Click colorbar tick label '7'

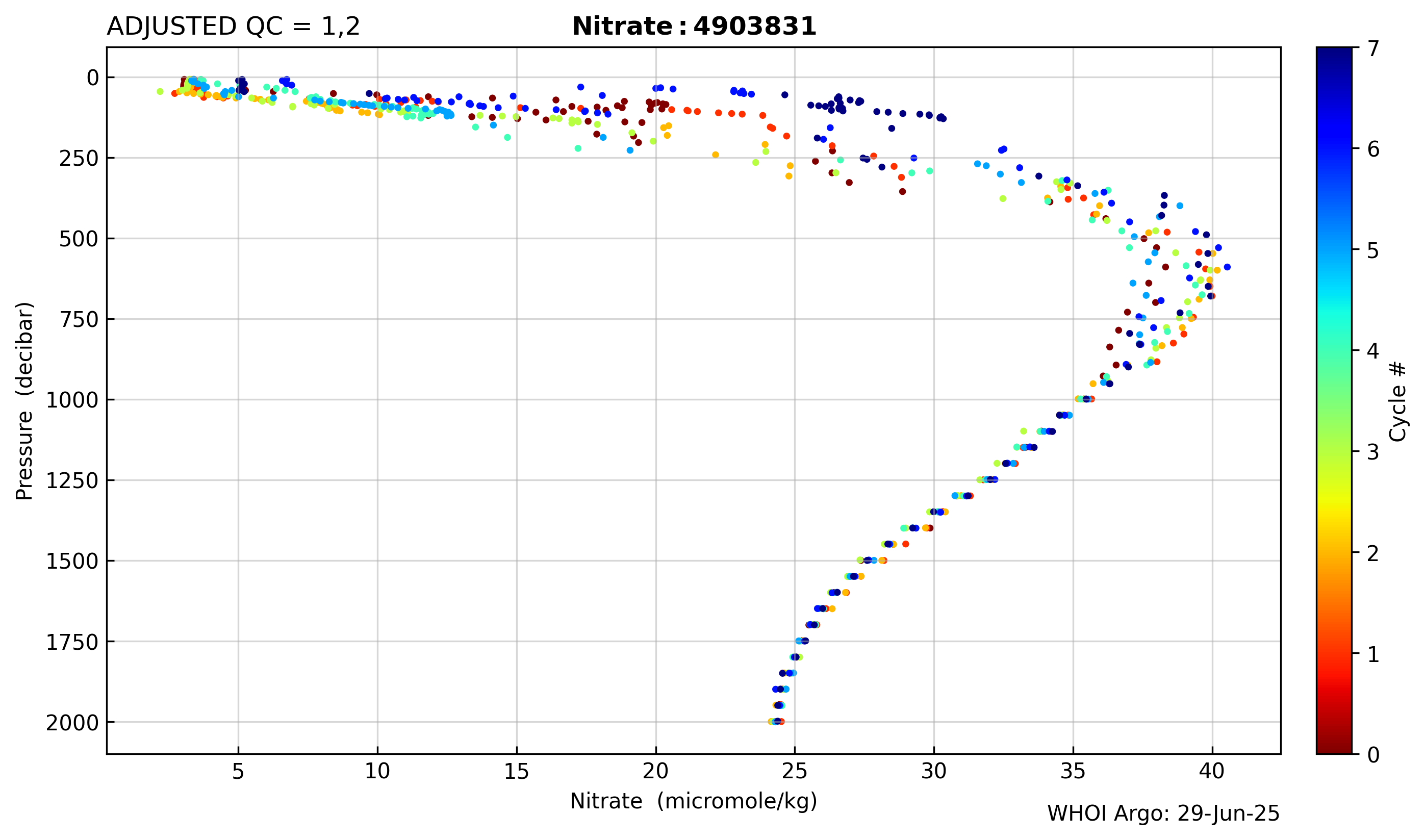click(x=1373, y=48)
